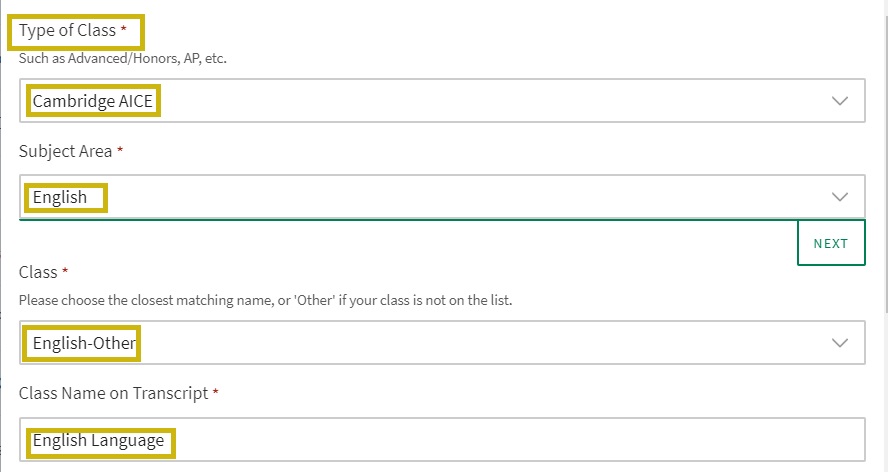
Task: Click the Subject Area dropdown chevron
Action: pos(840,197)
